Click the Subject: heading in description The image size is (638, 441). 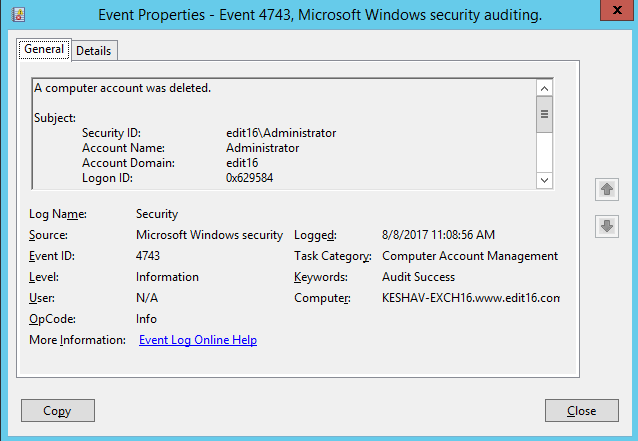point(55,118)
